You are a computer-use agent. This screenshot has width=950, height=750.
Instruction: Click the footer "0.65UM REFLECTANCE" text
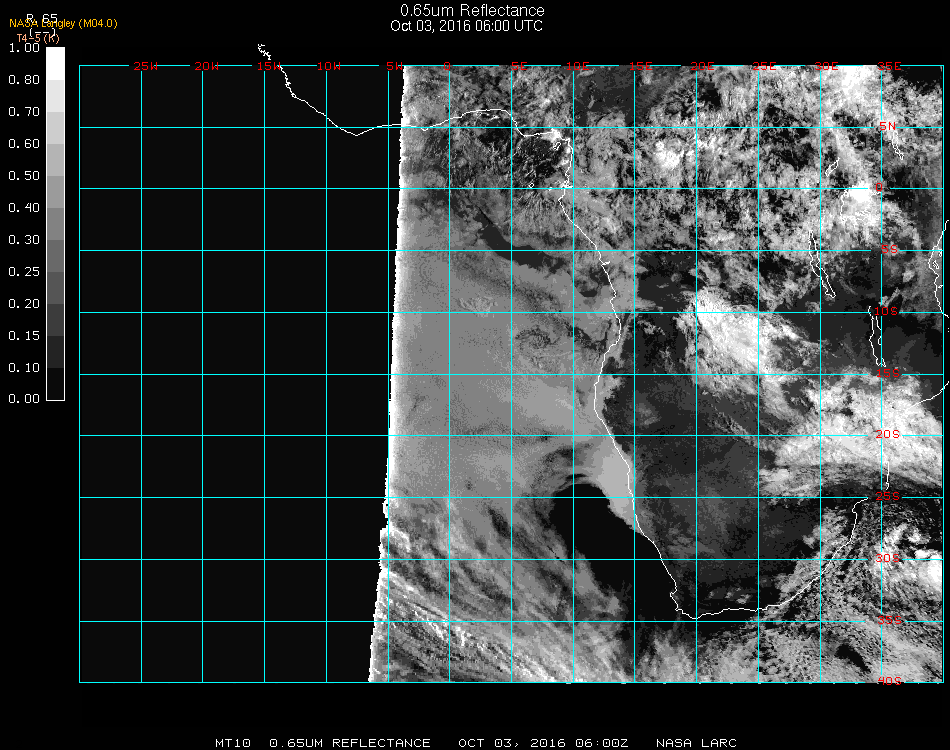pos(350,743)
